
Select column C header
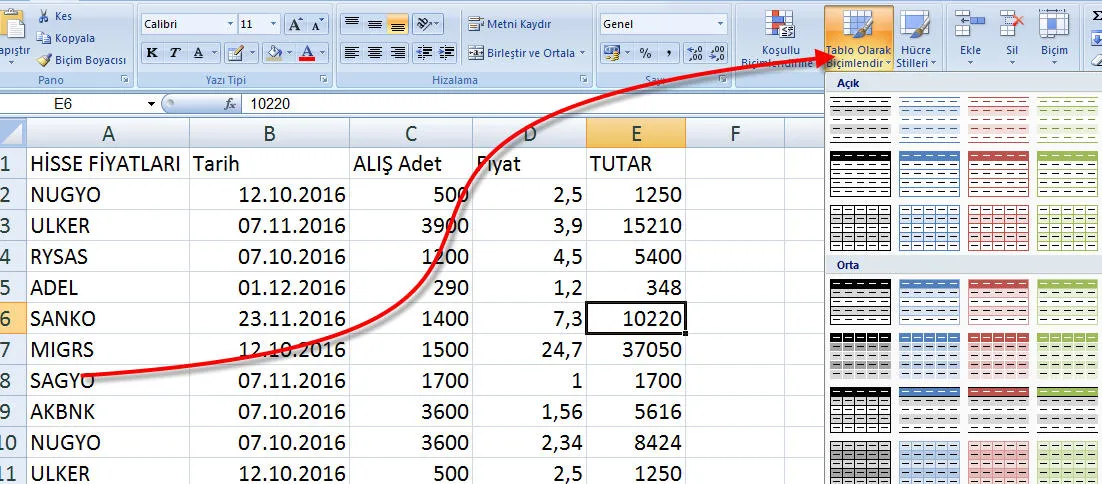coord(411,133)
